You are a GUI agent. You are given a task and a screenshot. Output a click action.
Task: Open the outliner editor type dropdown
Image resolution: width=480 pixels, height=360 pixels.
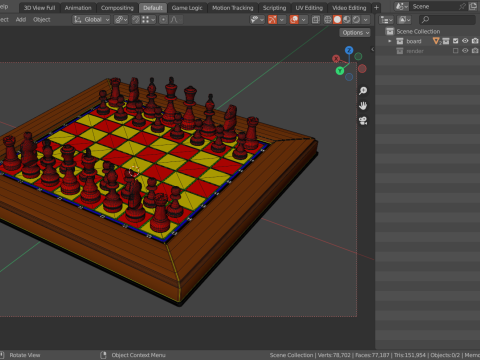coord(386,20)
